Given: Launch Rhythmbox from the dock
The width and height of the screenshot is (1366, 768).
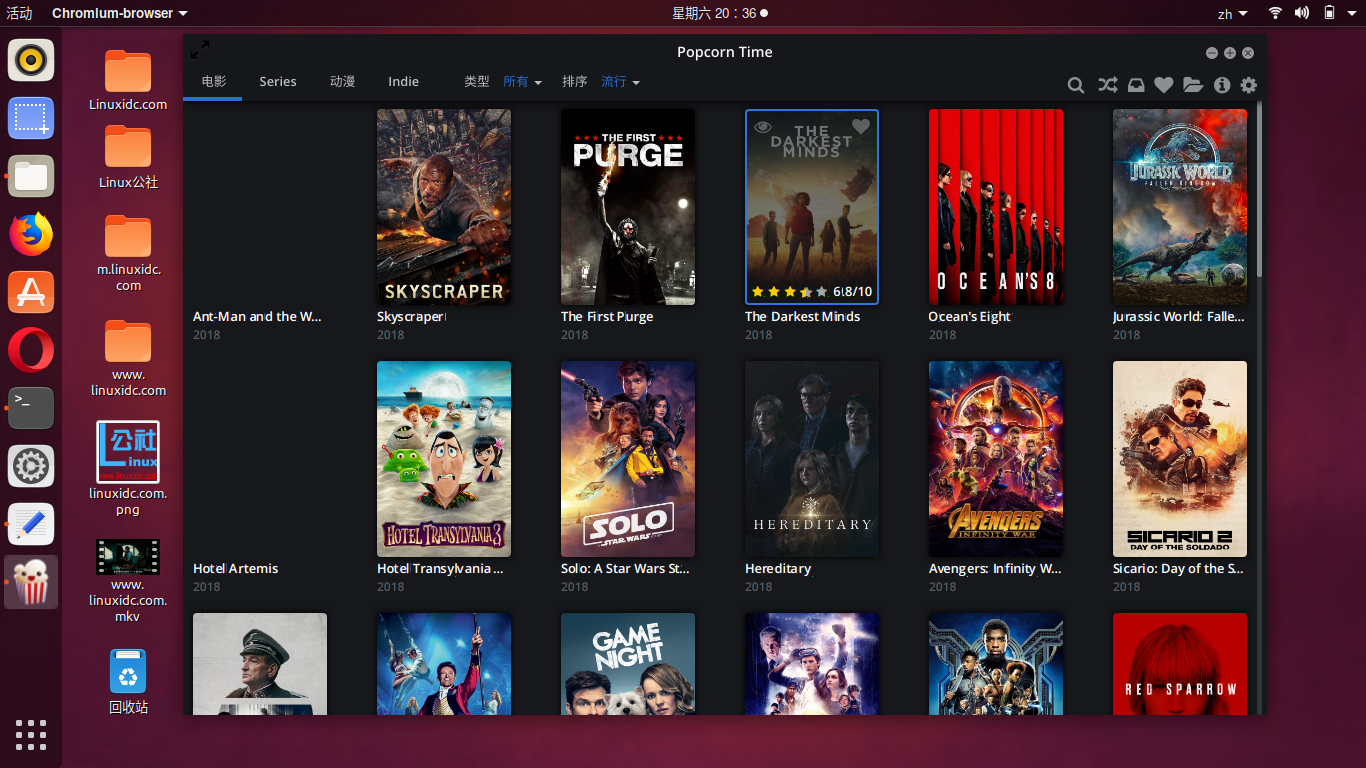Looking at the screenshot, I should 31,60.
